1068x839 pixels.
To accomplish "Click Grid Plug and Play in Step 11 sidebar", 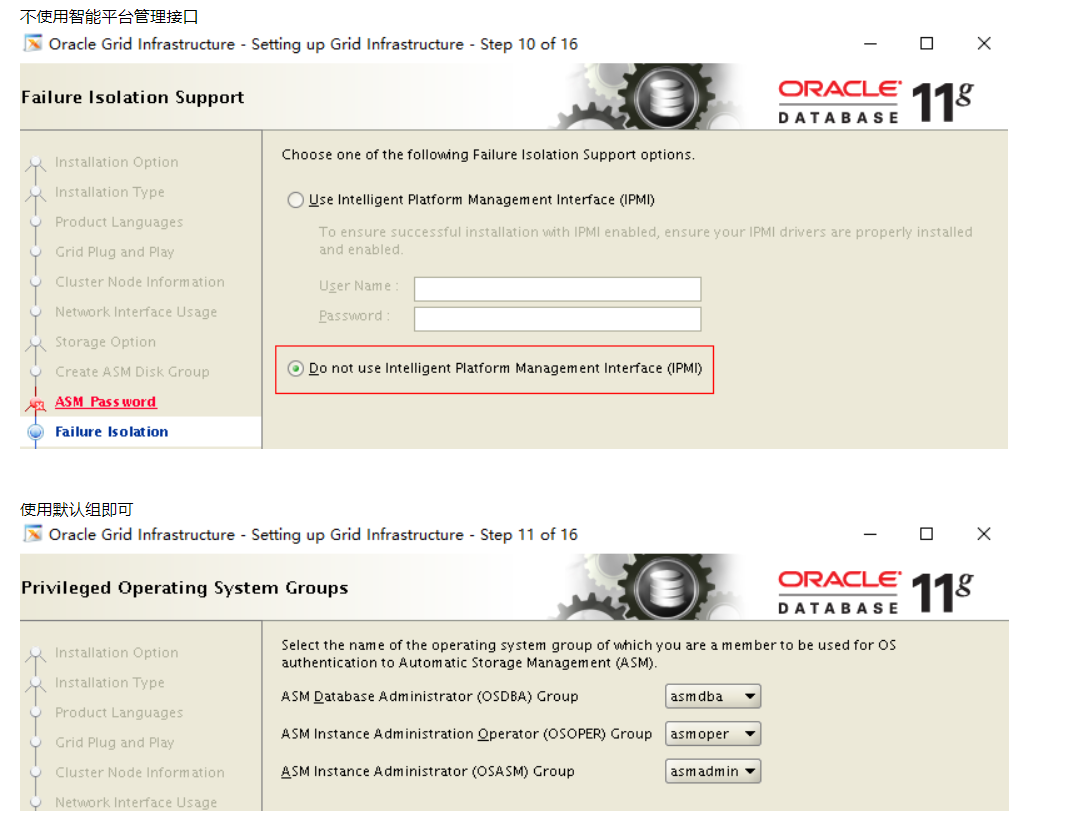I will click(114, 742).
